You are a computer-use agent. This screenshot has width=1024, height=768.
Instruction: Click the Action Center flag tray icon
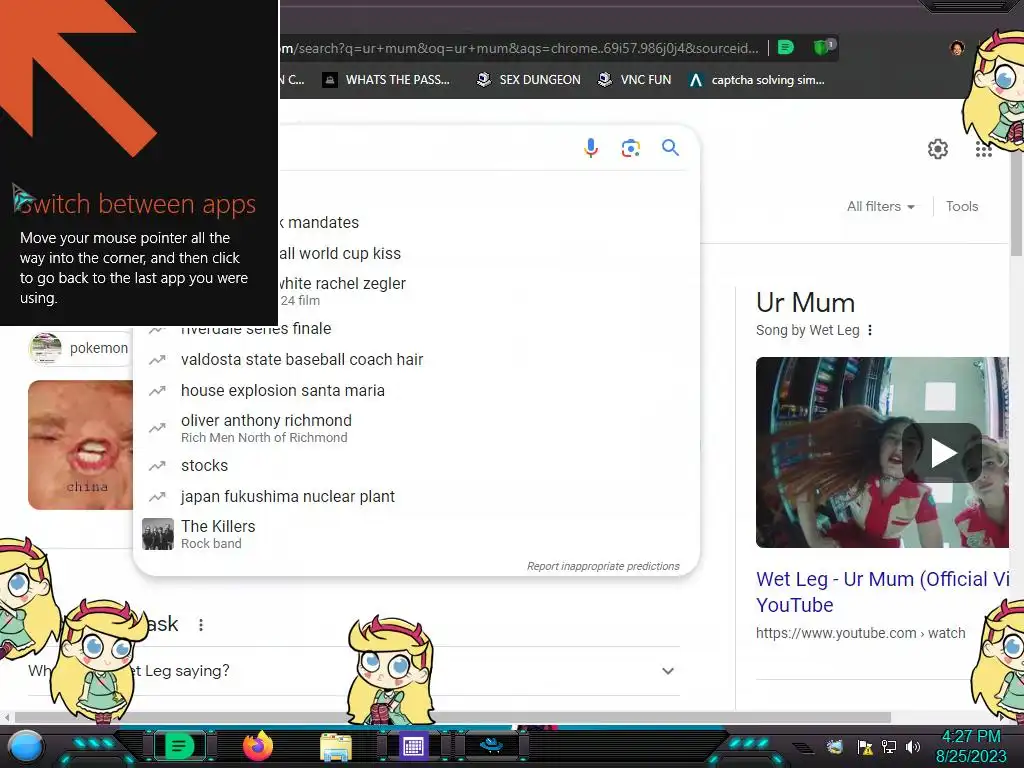tap(865, 747)
